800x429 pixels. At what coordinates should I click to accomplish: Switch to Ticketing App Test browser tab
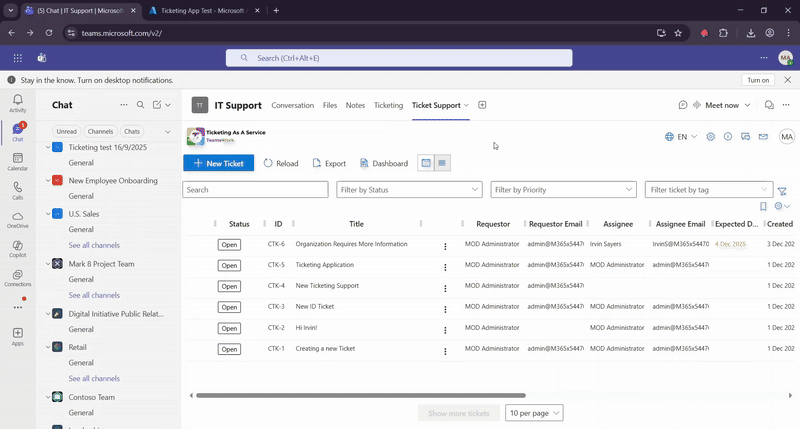tap(203, 10)
